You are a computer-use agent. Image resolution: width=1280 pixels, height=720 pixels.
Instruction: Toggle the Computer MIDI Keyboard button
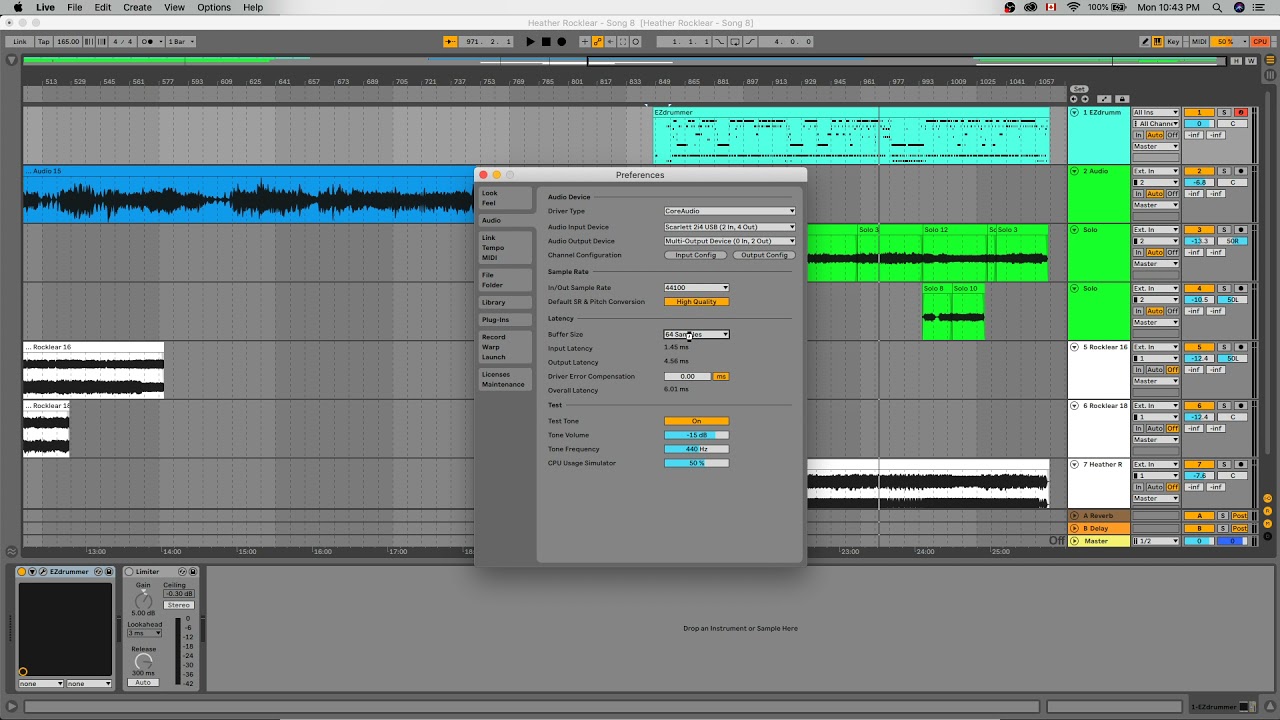(x=1158, y=42)
